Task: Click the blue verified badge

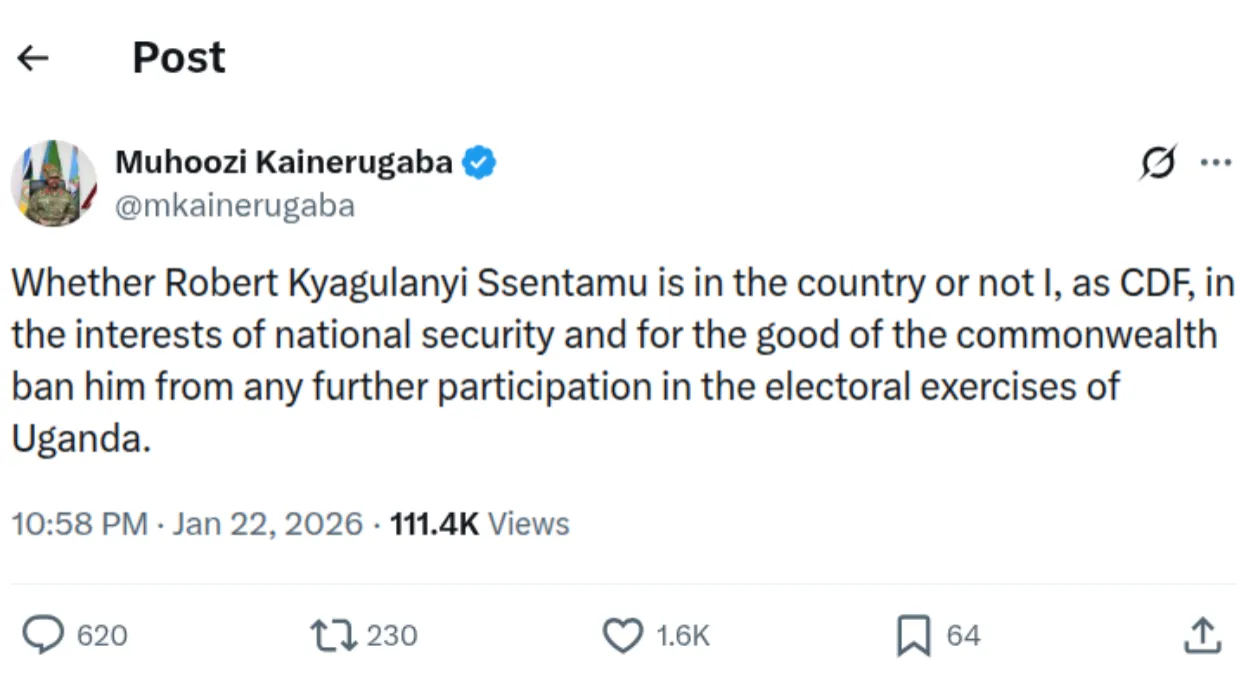Action: 479,162
